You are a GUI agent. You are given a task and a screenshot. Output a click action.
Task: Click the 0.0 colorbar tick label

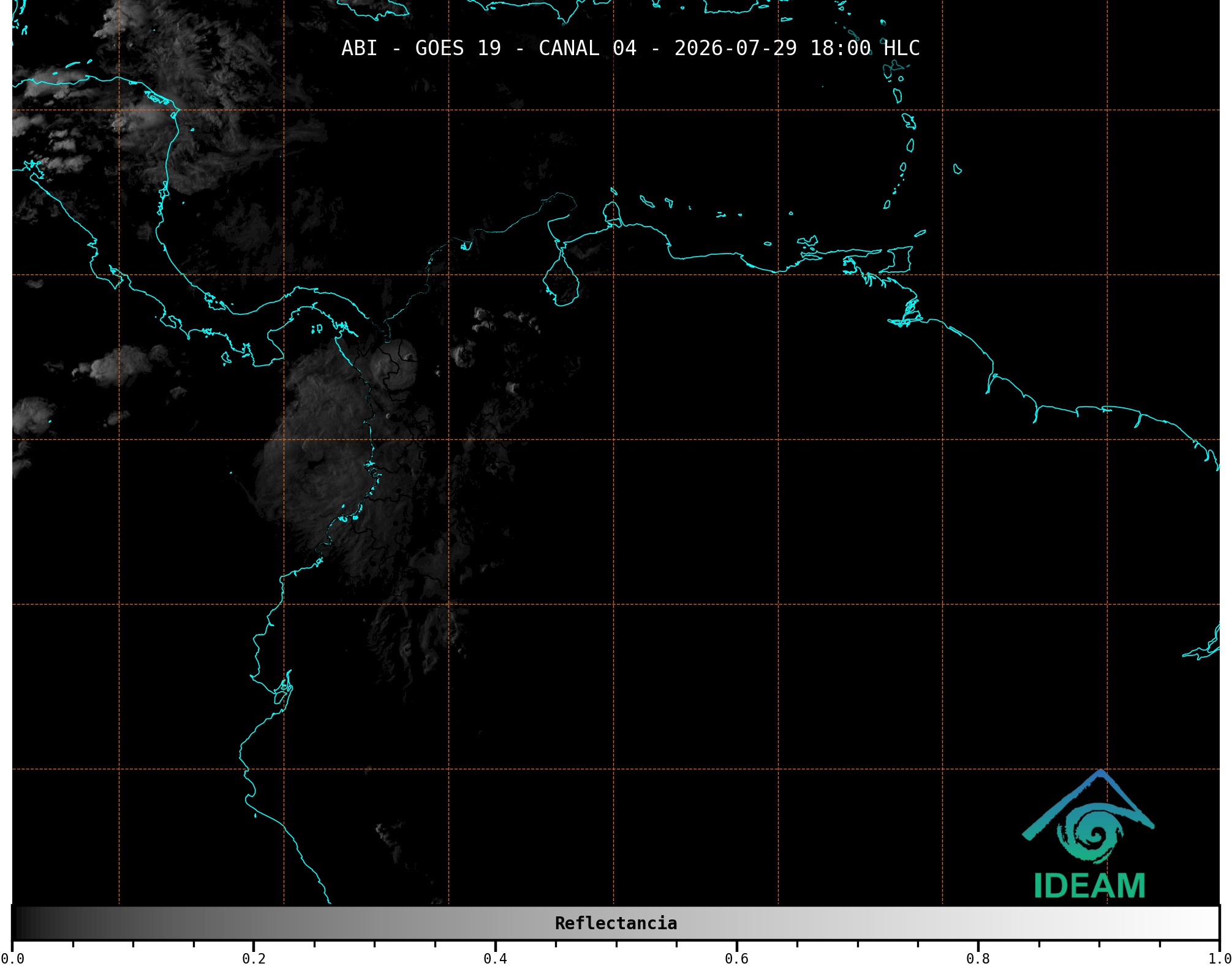click(x=12, y=959)
